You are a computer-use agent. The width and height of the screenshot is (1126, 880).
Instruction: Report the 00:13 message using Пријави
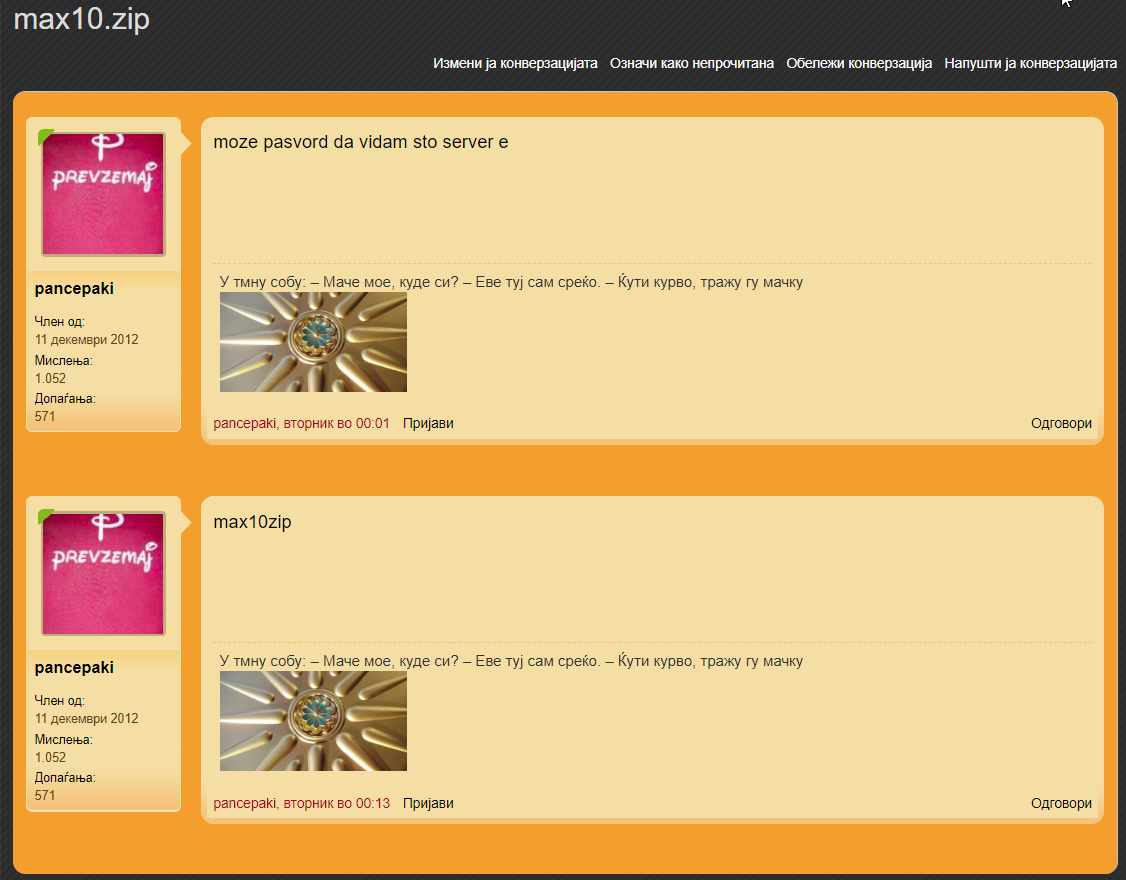[x=428, y=803]
